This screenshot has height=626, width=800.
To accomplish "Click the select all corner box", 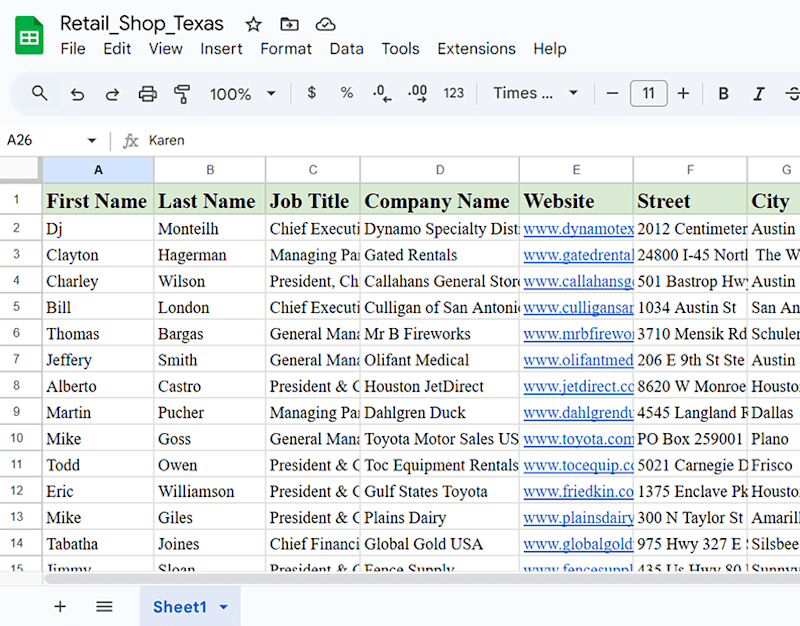I will click(20, 170).
